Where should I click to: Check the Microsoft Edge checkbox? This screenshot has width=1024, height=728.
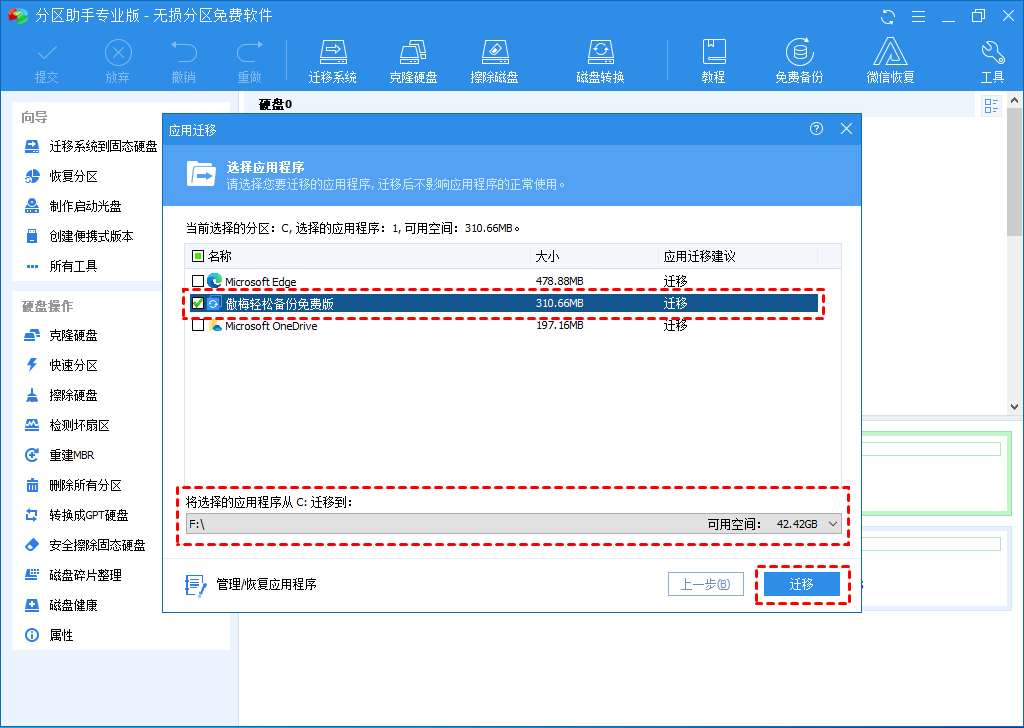tap(196, 280)
